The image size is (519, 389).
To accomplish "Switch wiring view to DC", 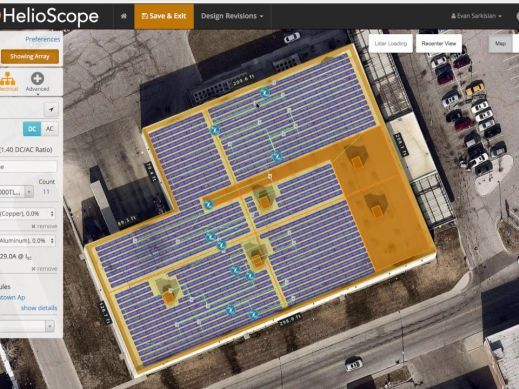I will 32,129.
